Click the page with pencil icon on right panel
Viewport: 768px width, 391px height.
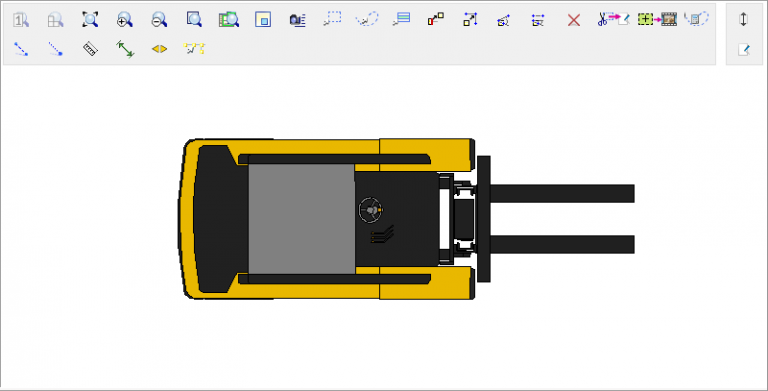pyautogui.click(x=744, y=49)
